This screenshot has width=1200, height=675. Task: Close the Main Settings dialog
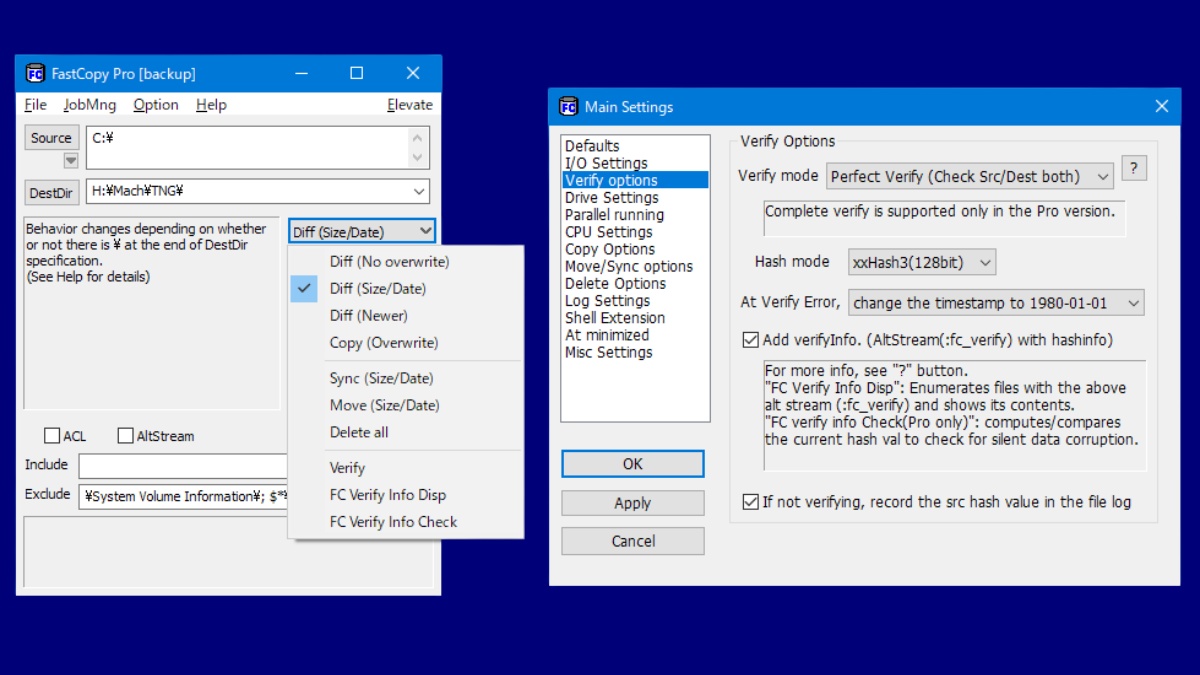[x=1161, y=106]
